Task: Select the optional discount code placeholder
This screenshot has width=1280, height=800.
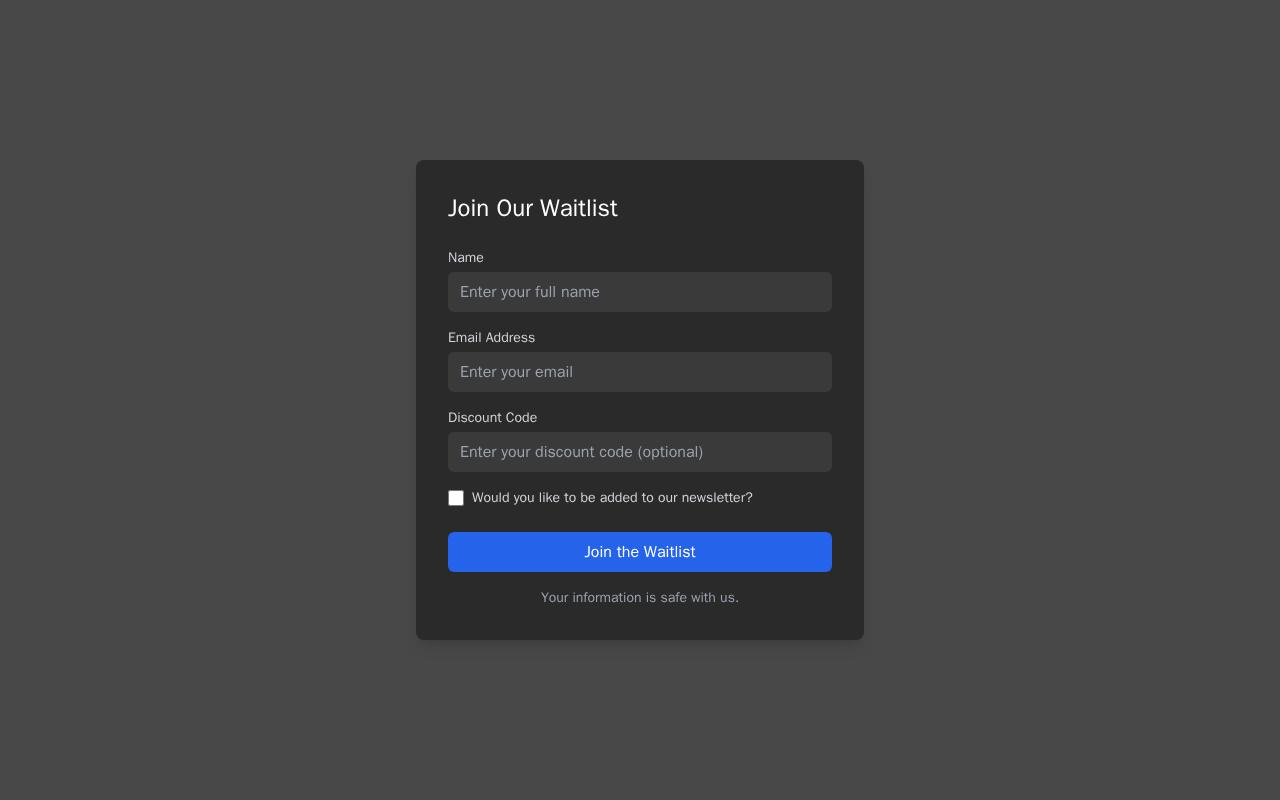Action: point(581,452)
